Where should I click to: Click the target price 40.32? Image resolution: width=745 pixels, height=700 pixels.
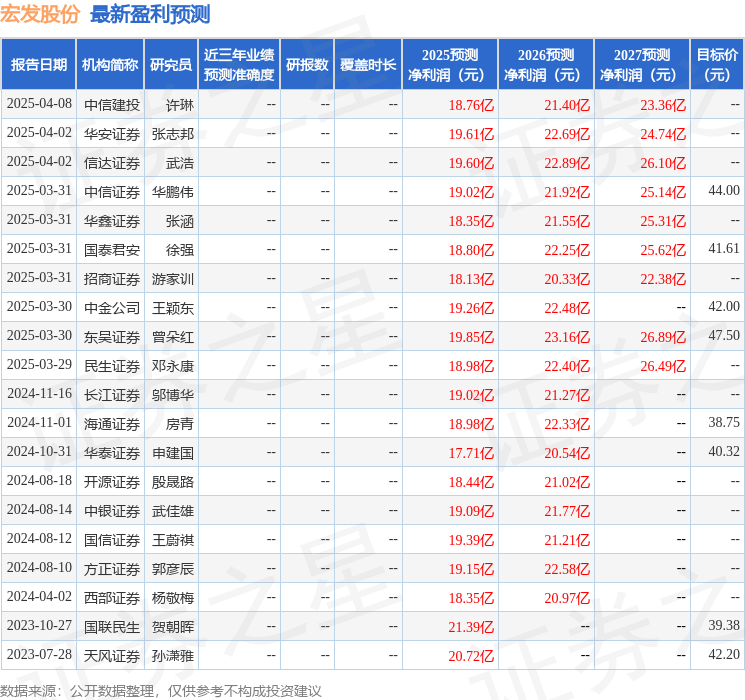point(724,451)
